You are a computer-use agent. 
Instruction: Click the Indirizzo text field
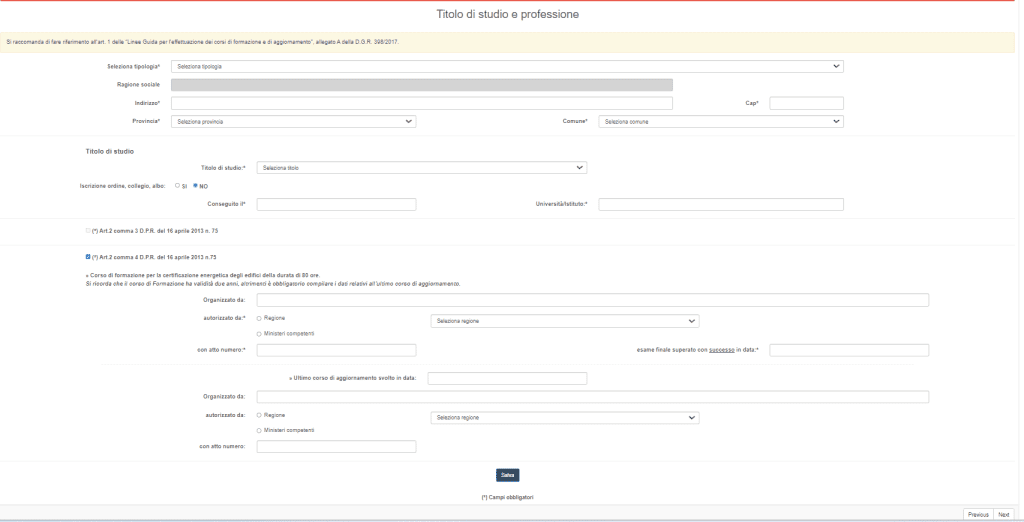coord(421,103)
